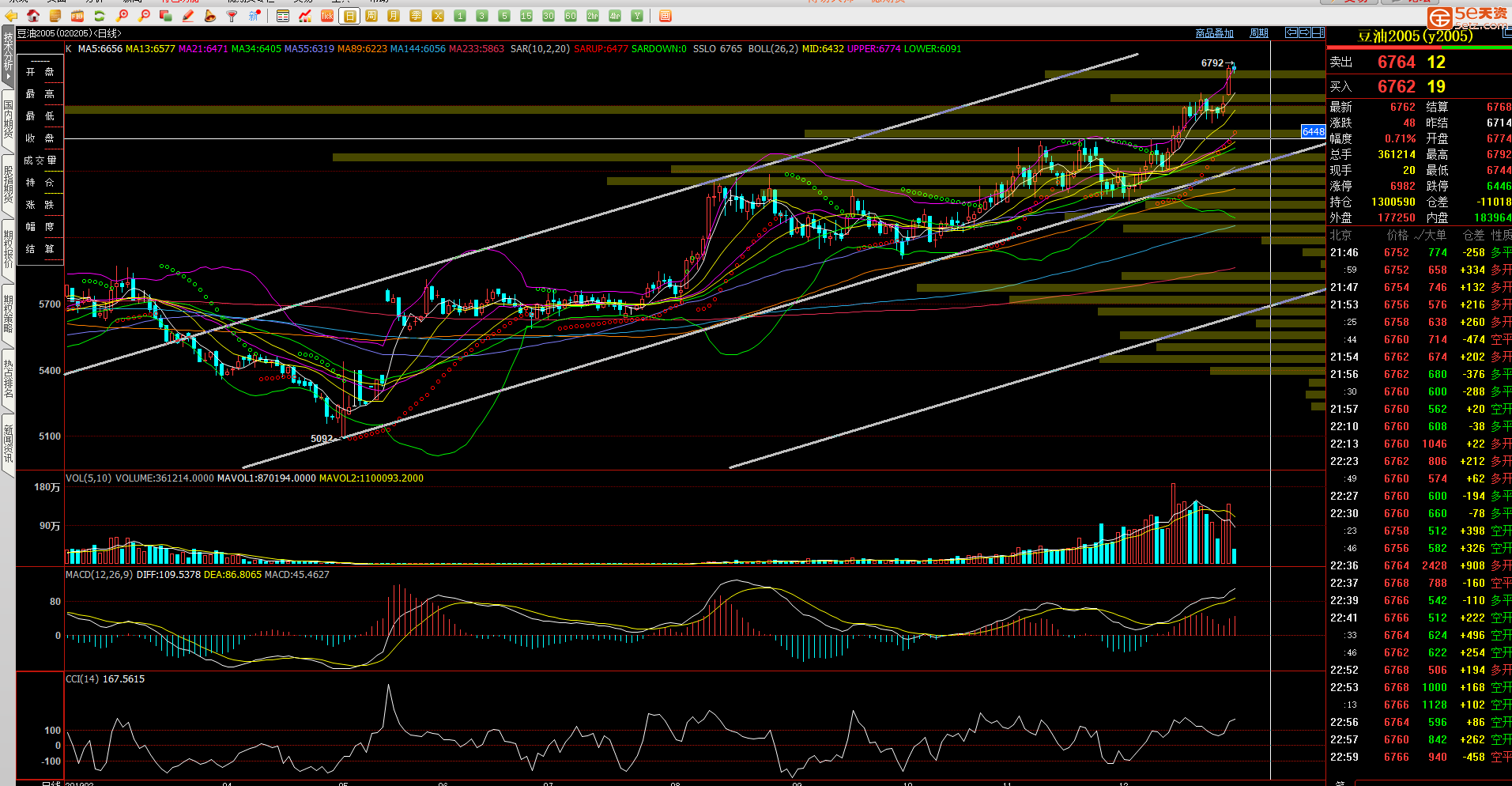This screenshot has width=1512, height=786.
Task: Click the F10 info icon
Action: (77, 16)
